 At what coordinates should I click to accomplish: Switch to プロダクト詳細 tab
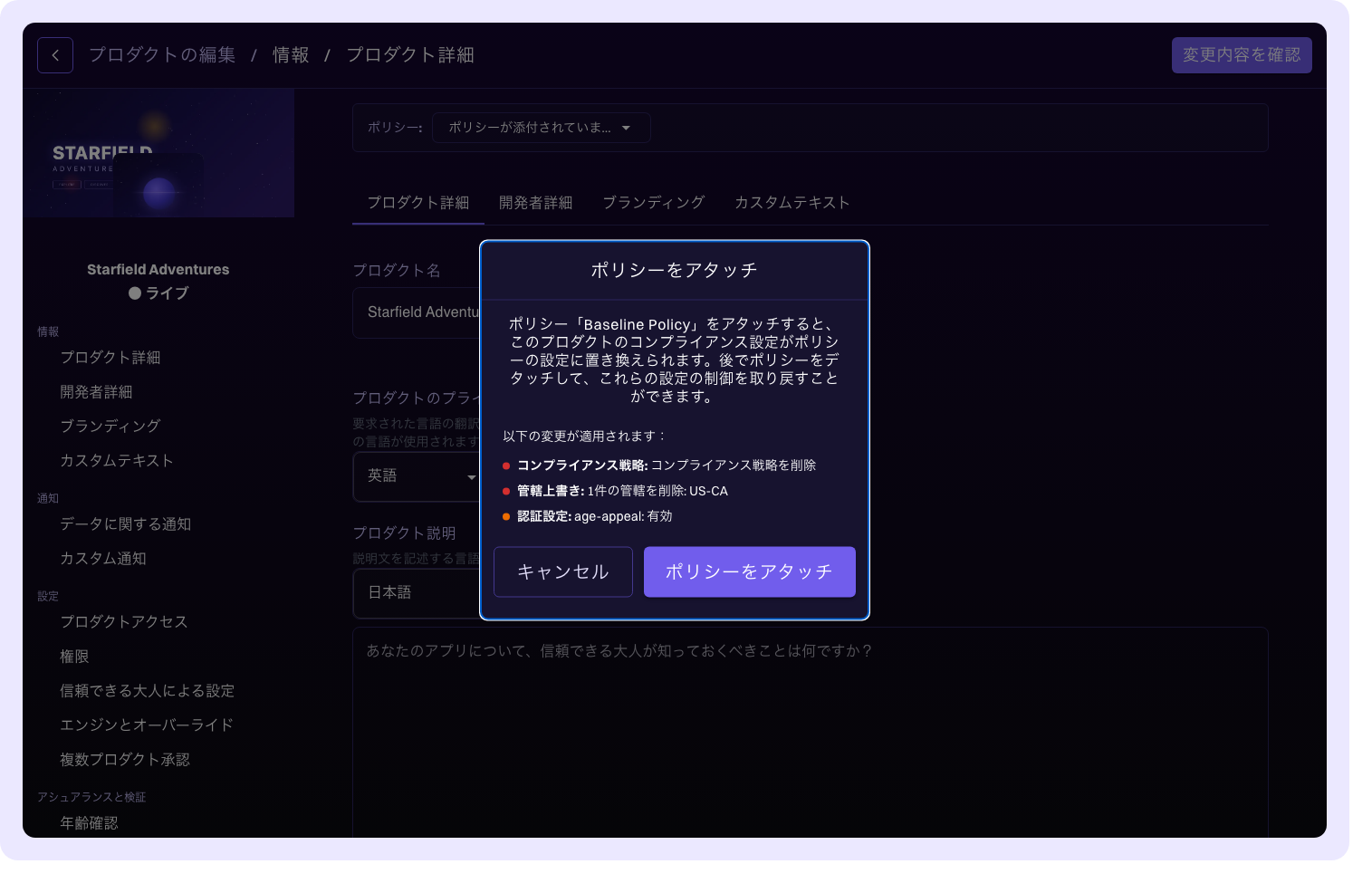[418, 203]
